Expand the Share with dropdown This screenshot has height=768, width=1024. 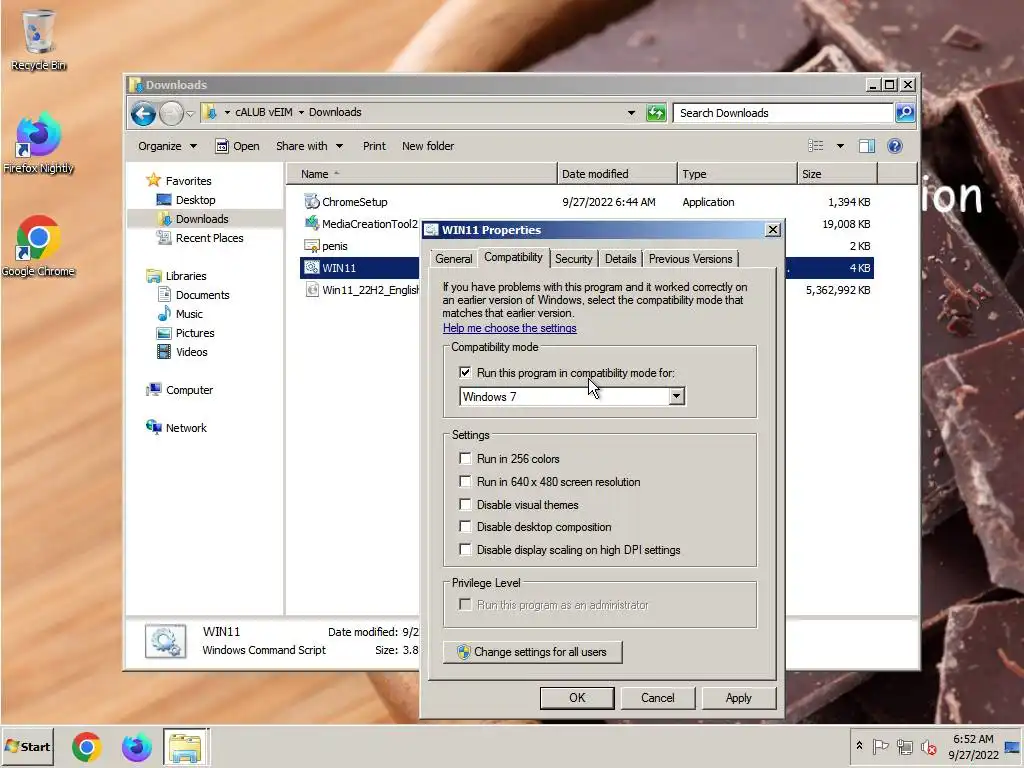[x=340, y=146]
